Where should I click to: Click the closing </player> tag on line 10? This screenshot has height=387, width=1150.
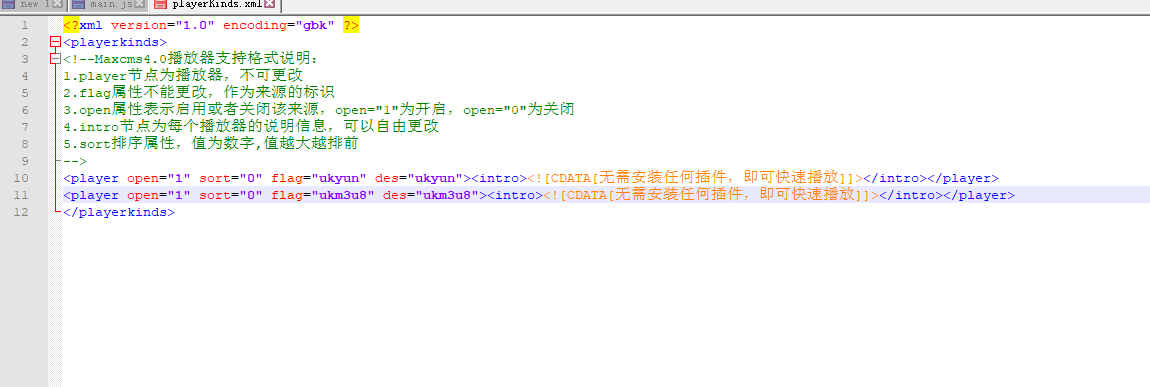coord(963,178)
